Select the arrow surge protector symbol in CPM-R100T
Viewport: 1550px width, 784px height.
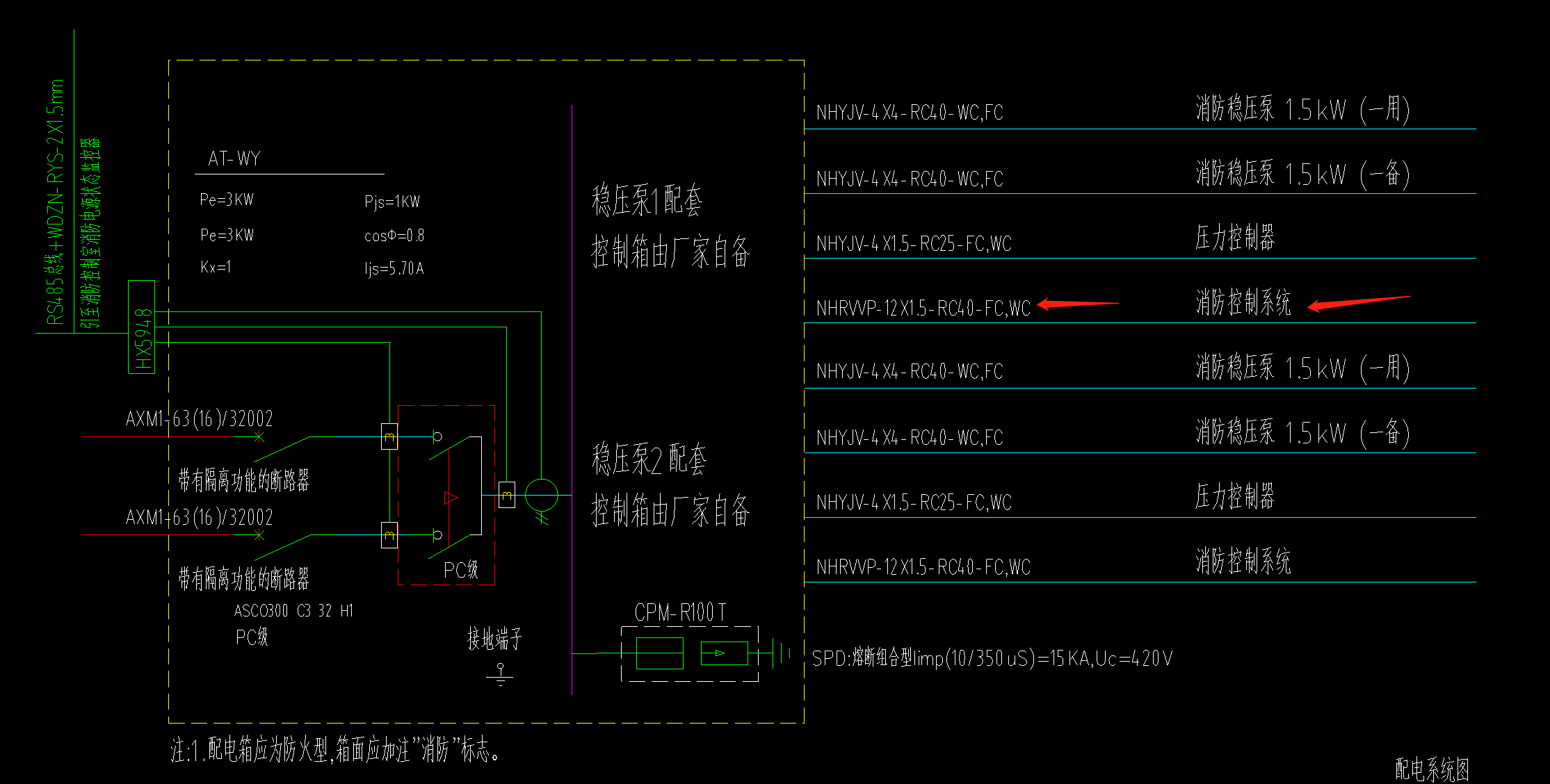click(725, 653)
